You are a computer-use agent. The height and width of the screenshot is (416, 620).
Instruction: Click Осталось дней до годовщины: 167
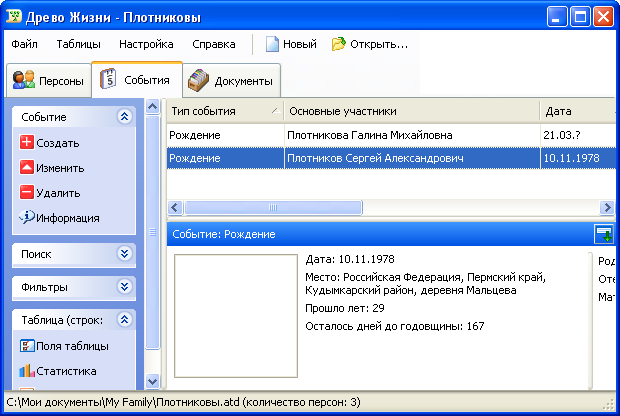395,326
